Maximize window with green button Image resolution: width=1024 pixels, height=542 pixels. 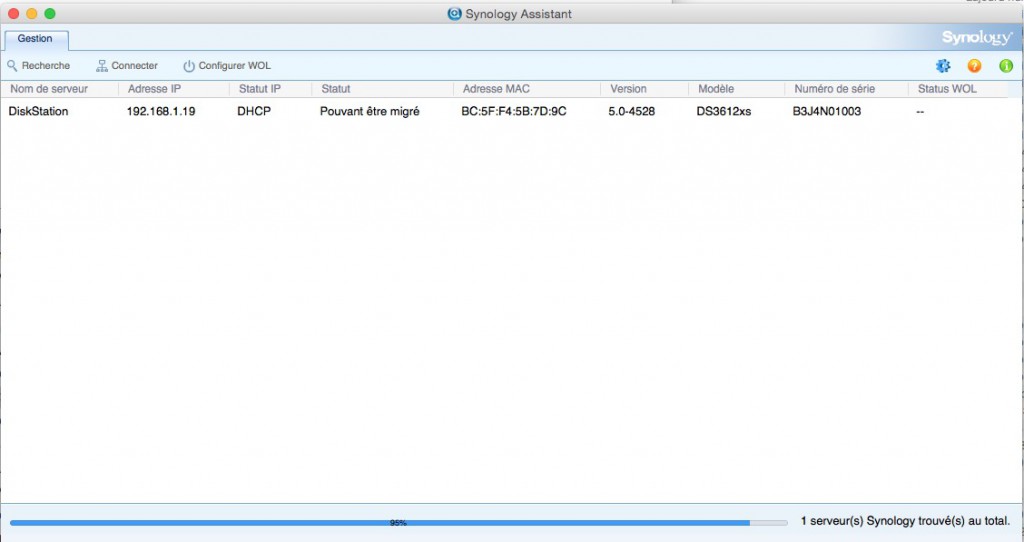click(50, 14)
